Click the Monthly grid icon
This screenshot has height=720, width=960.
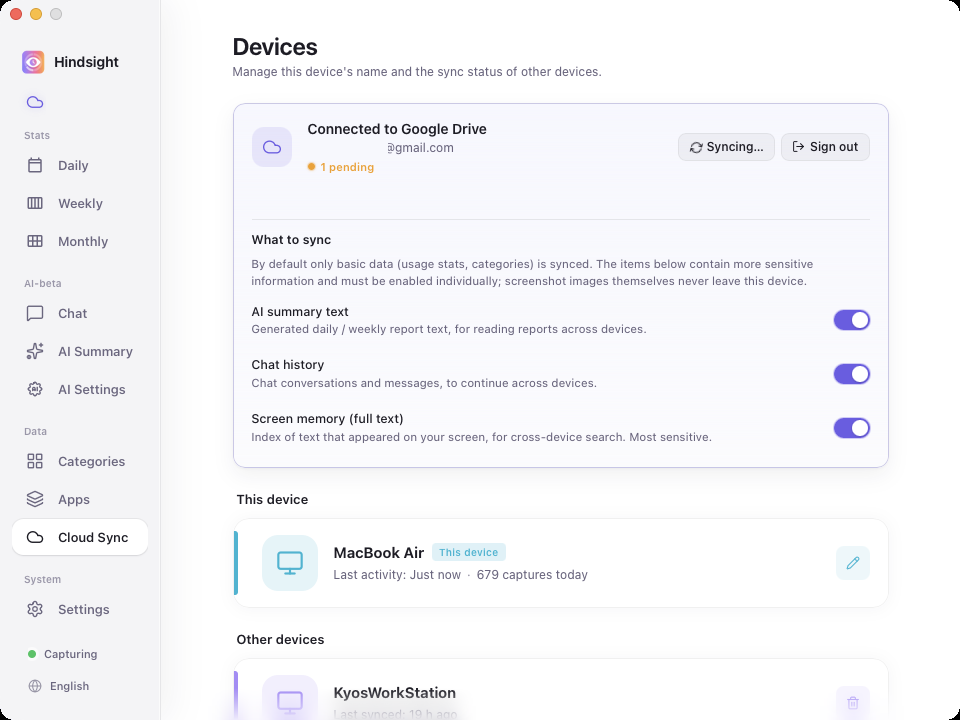pos(35,241)
